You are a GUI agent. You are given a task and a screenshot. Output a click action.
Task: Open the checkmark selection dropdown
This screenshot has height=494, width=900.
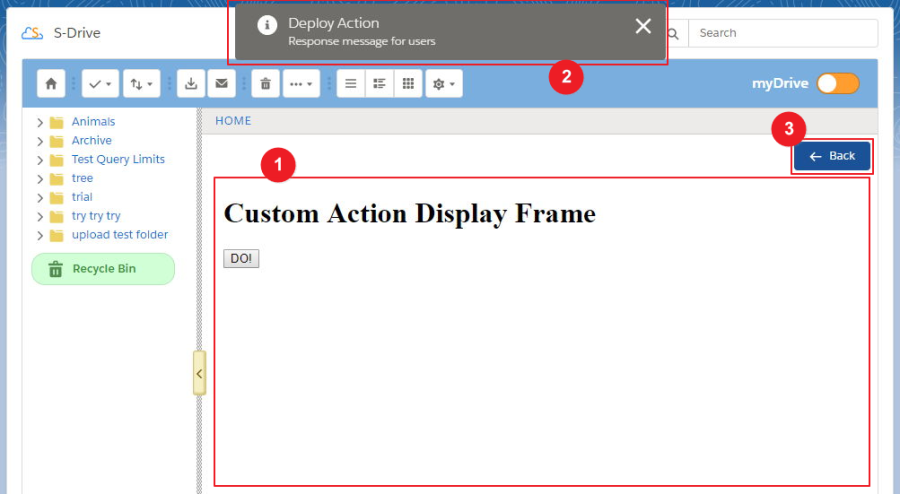point(99,84)
